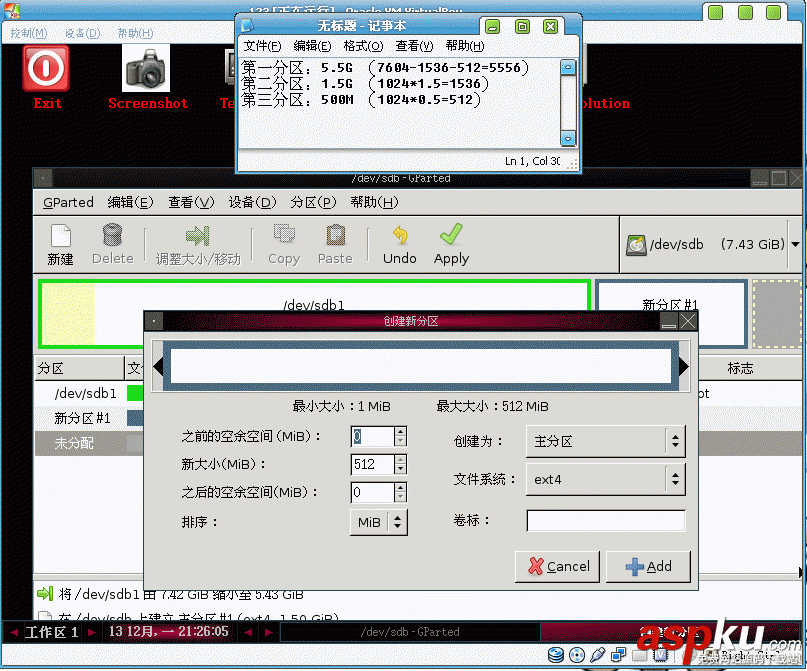Open Notepad 帮助(H) menu

click(x=465, y=46)
